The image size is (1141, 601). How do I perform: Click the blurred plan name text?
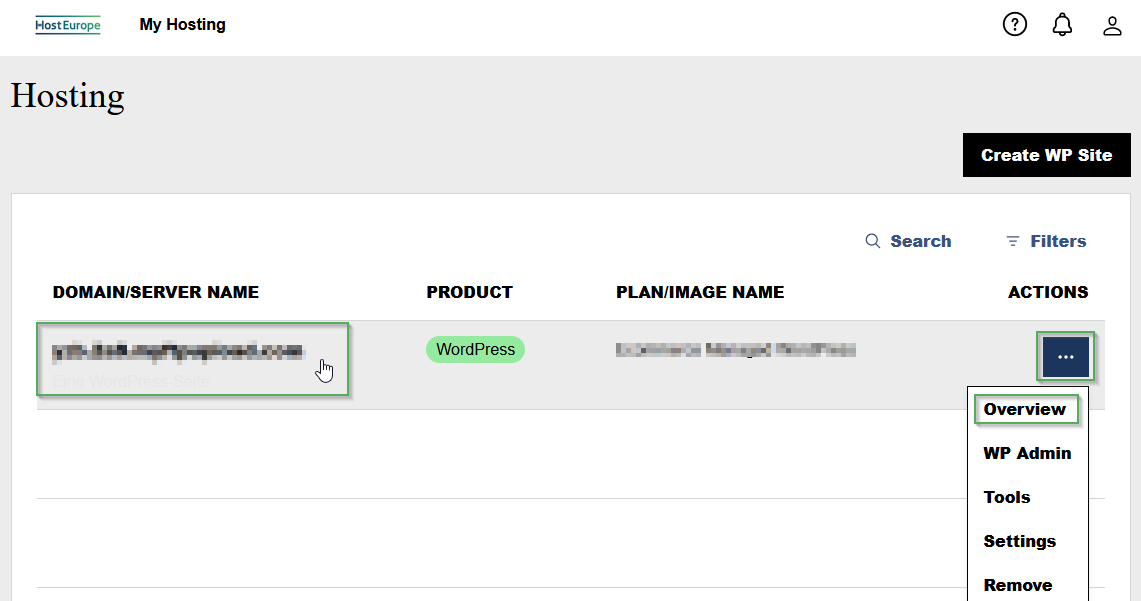tap(736, 350)
